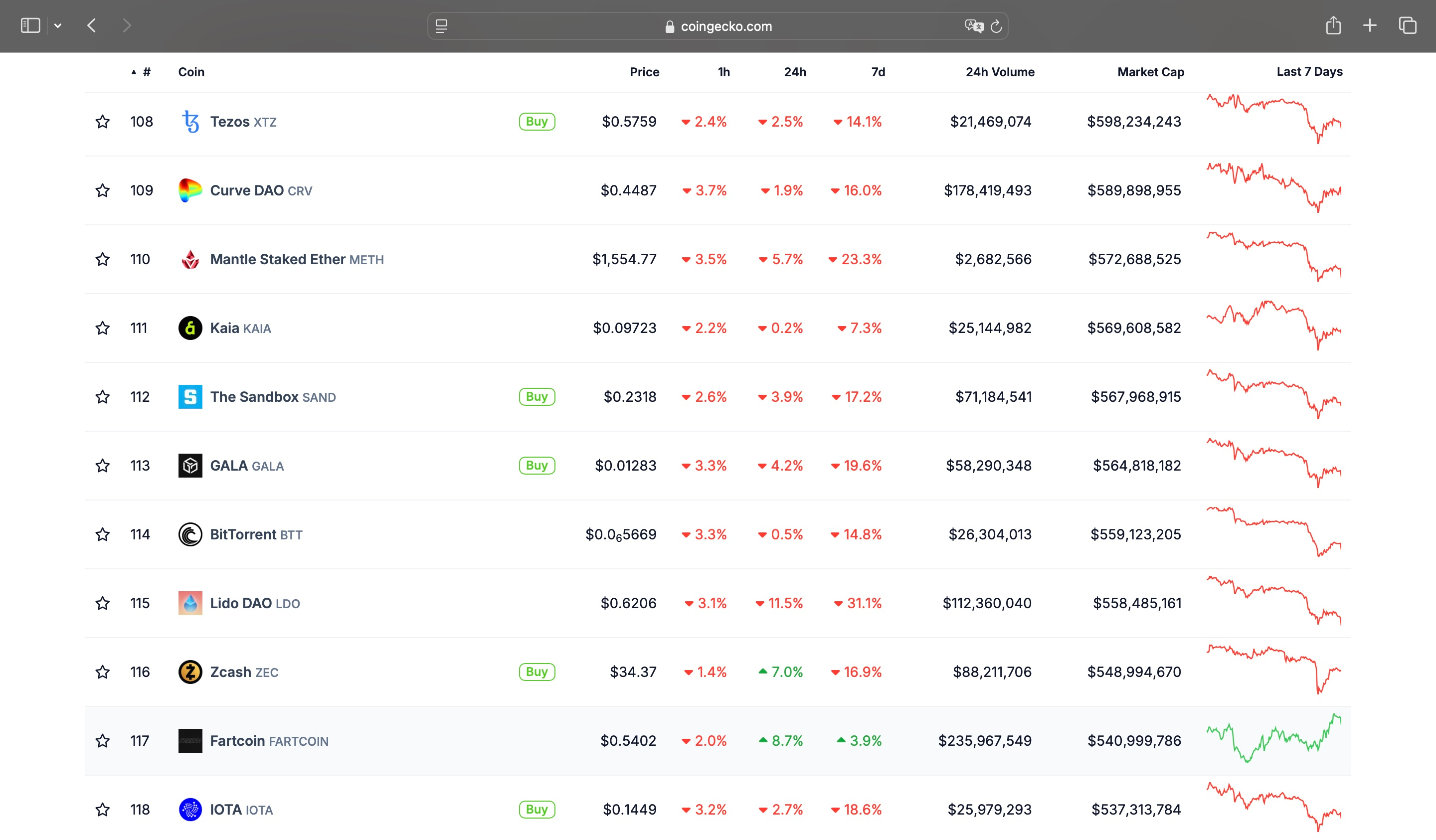Click the Mantle Staked Ether logo
Image resolution: width=1436 pixels, height=840 pixels.
coord(190,259)
